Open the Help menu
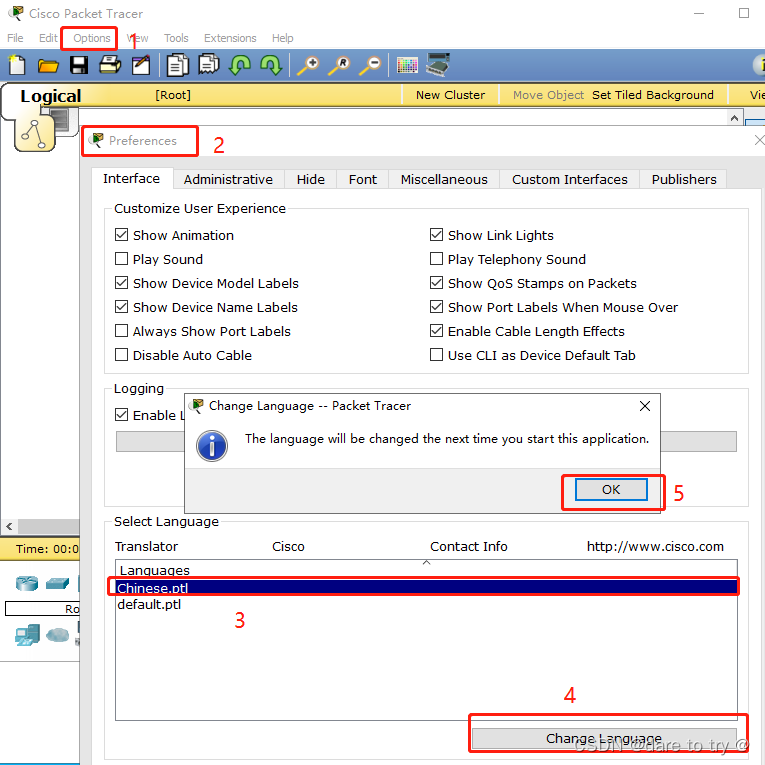The height and width of the screenshot is (765, 765). (x=282, y=38)
